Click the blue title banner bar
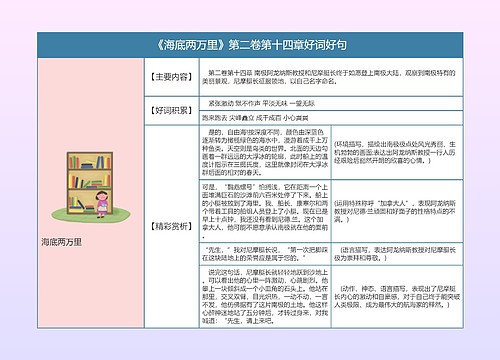The width and height of the screenshot is (500, 360). click(250, 45)
